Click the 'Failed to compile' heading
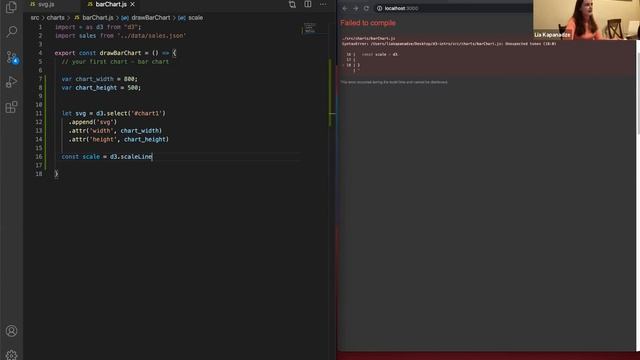The width and height of the screenshot is (640, 360). [x=368, y=23]
